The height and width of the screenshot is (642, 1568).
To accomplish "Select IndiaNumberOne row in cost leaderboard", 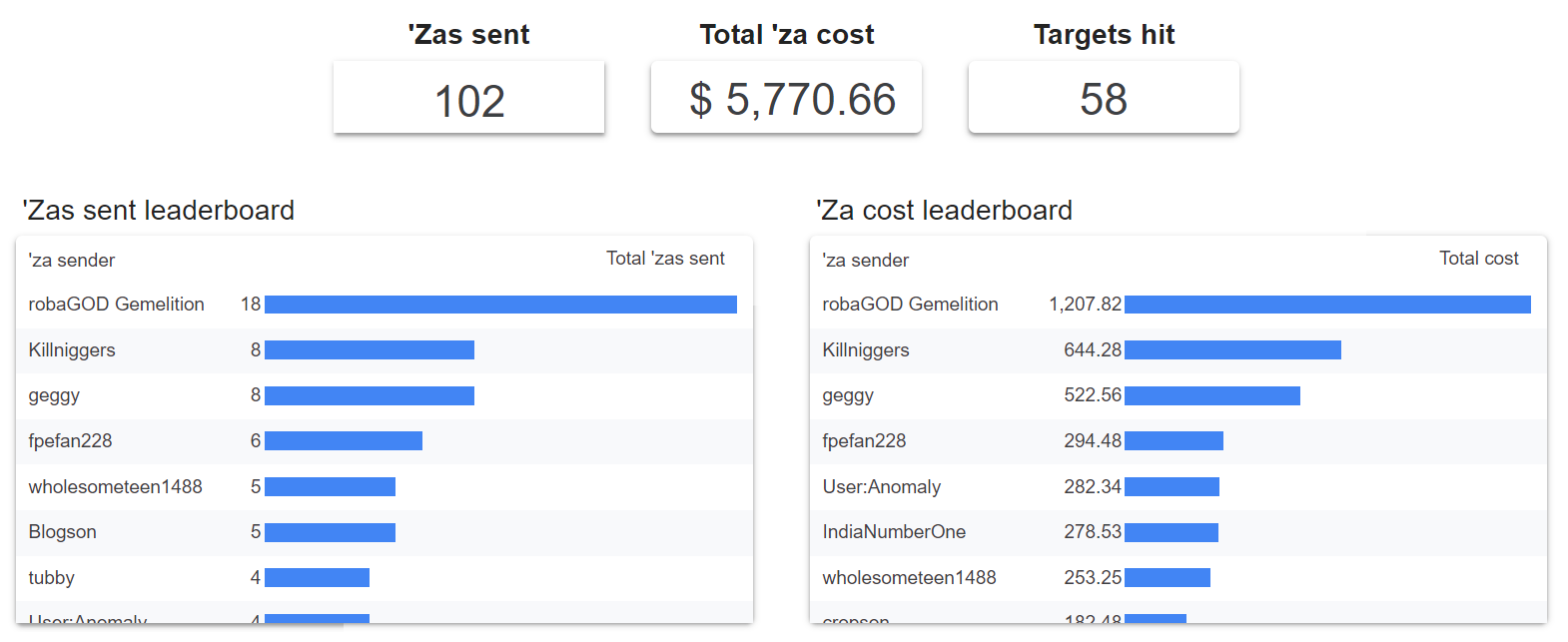I will (x=894, y=532).
